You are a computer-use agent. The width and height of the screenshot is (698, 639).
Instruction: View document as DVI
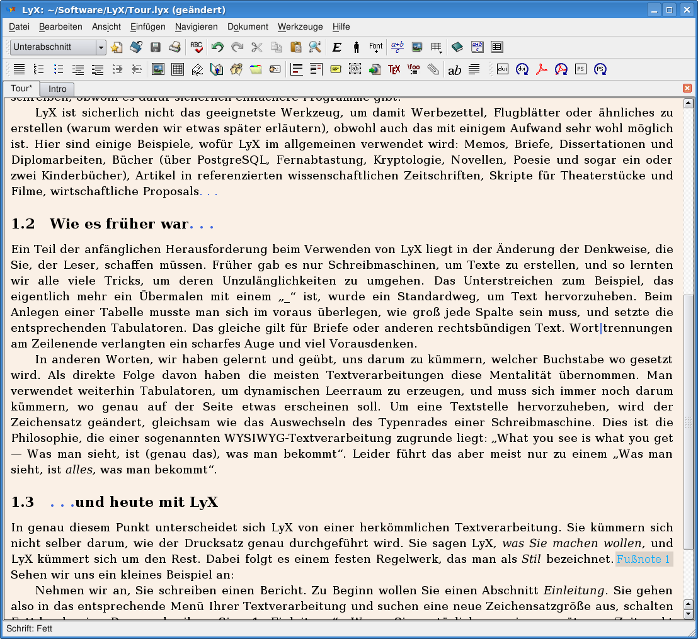coord(503,69)
